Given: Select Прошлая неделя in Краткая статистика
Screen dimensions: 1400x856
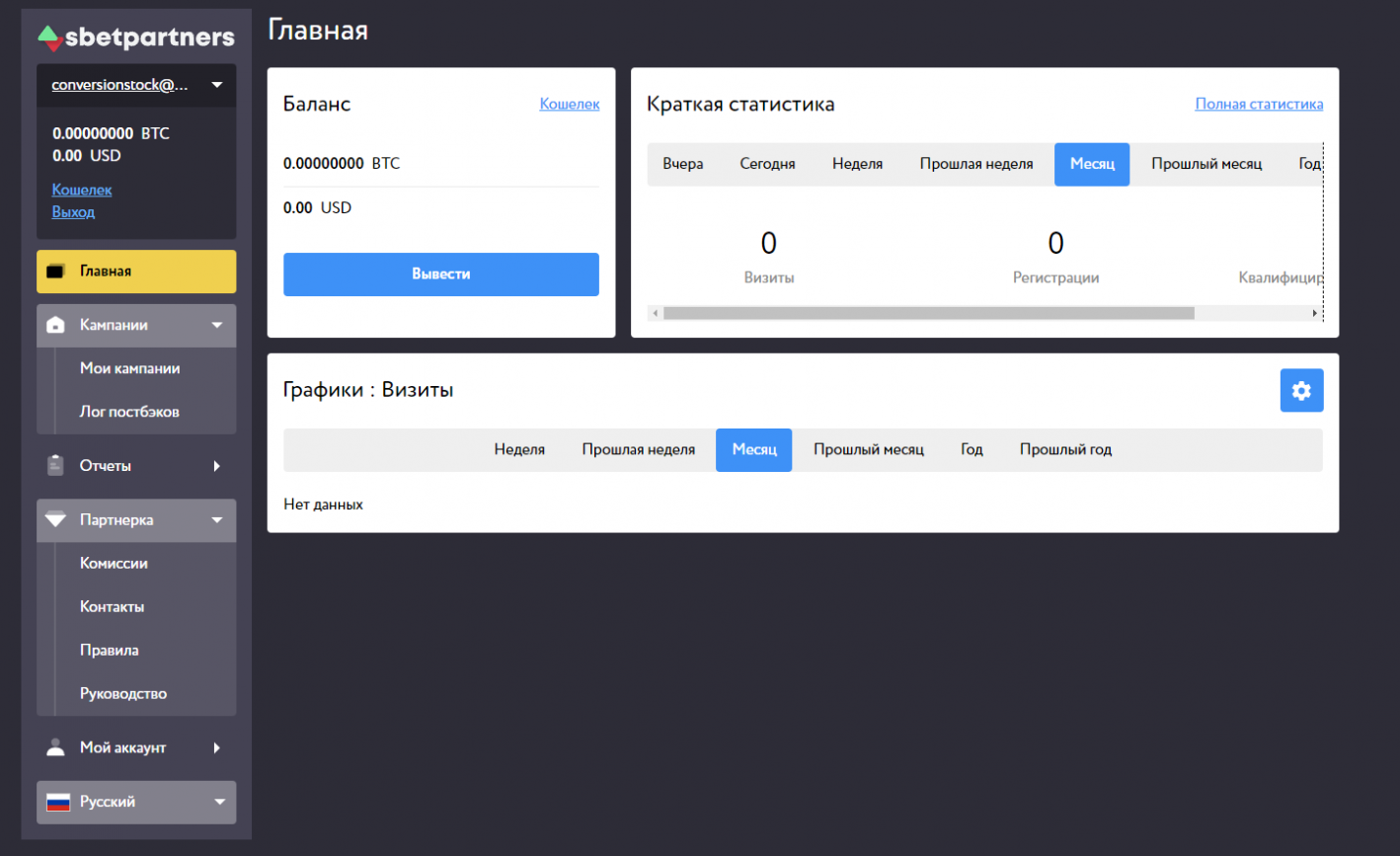Looking at the screenshot, I should pyautogui.click(x=976, y=164).
